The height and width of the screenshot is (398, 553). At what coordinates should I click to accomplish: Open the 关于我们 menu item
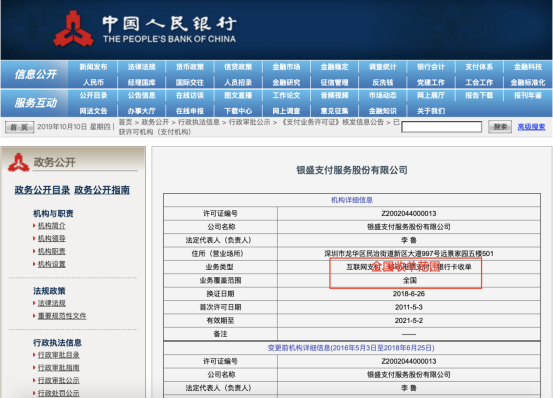coord(431,111)
